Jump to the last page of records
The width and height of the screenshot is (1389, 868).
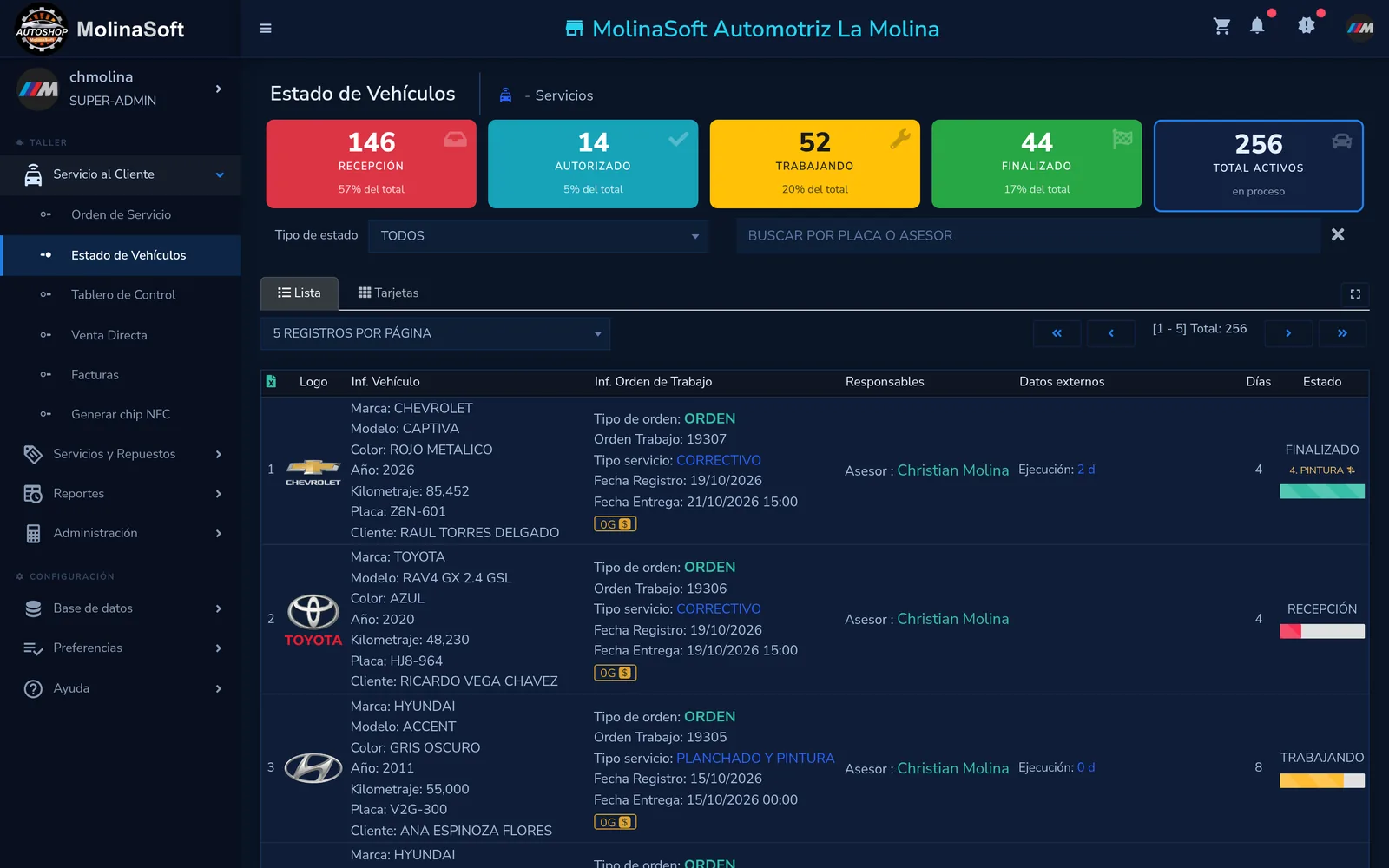[1342, 333]
